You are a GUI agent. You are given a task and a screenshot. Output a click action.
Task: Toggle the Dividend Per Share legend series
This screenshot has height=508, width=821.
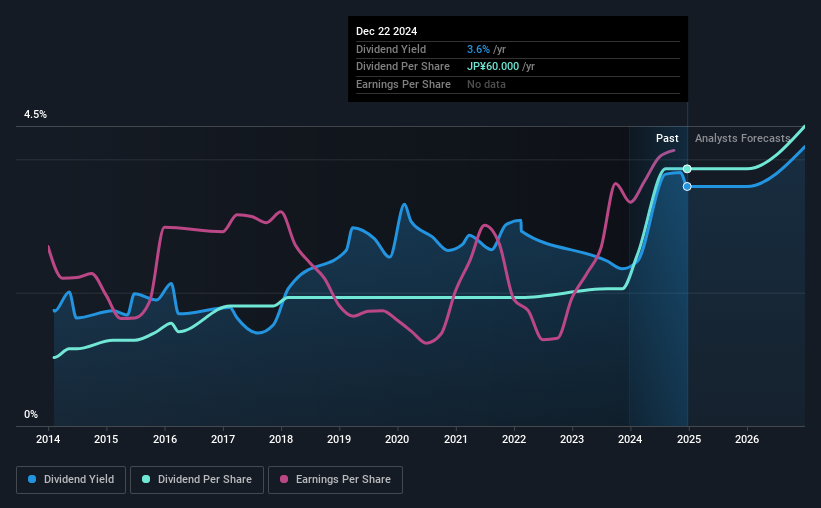197,480
